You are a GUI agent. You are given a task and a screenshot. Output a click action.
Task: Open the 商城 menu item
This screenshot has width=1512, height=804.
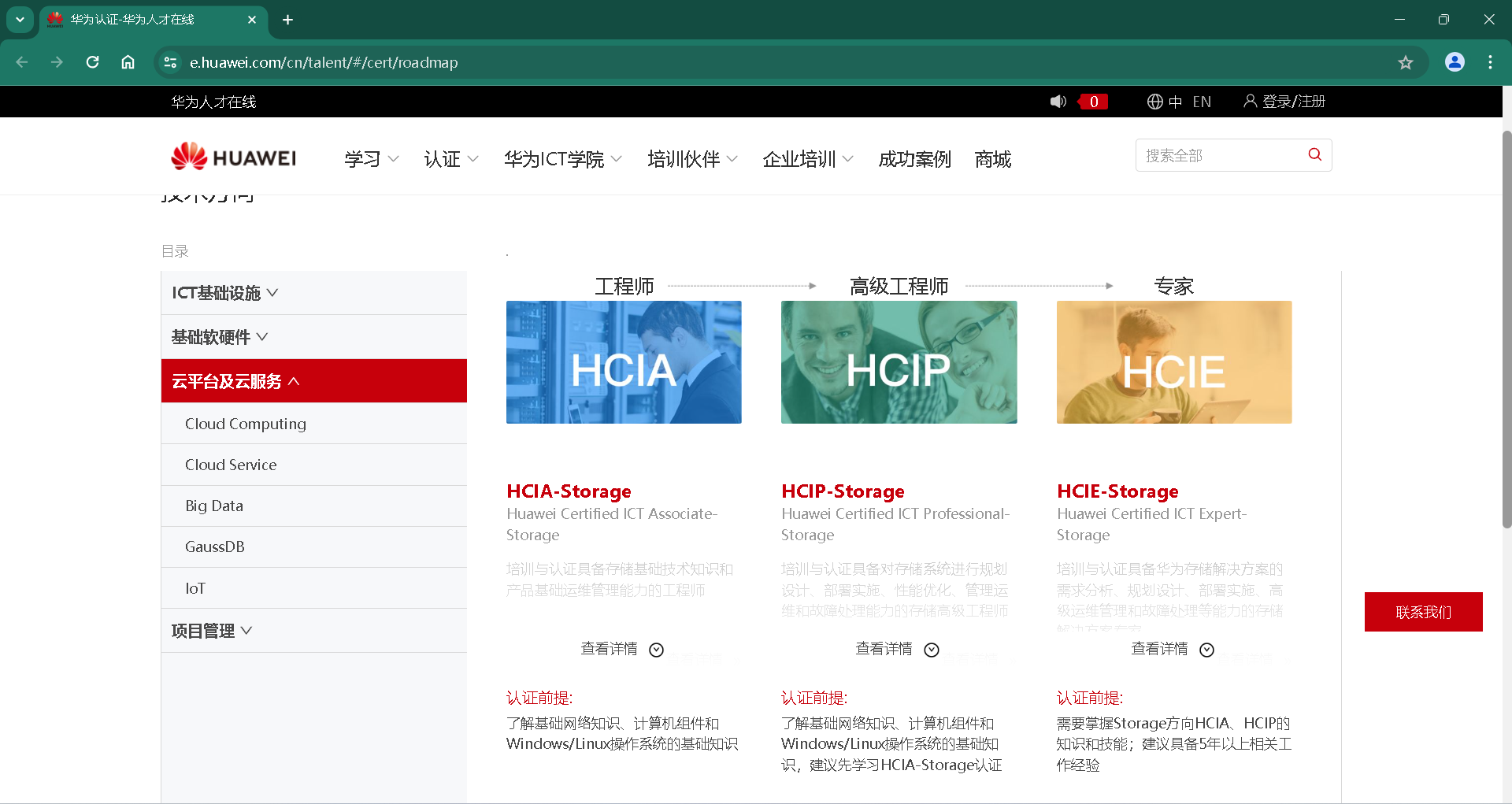point(992,159)
